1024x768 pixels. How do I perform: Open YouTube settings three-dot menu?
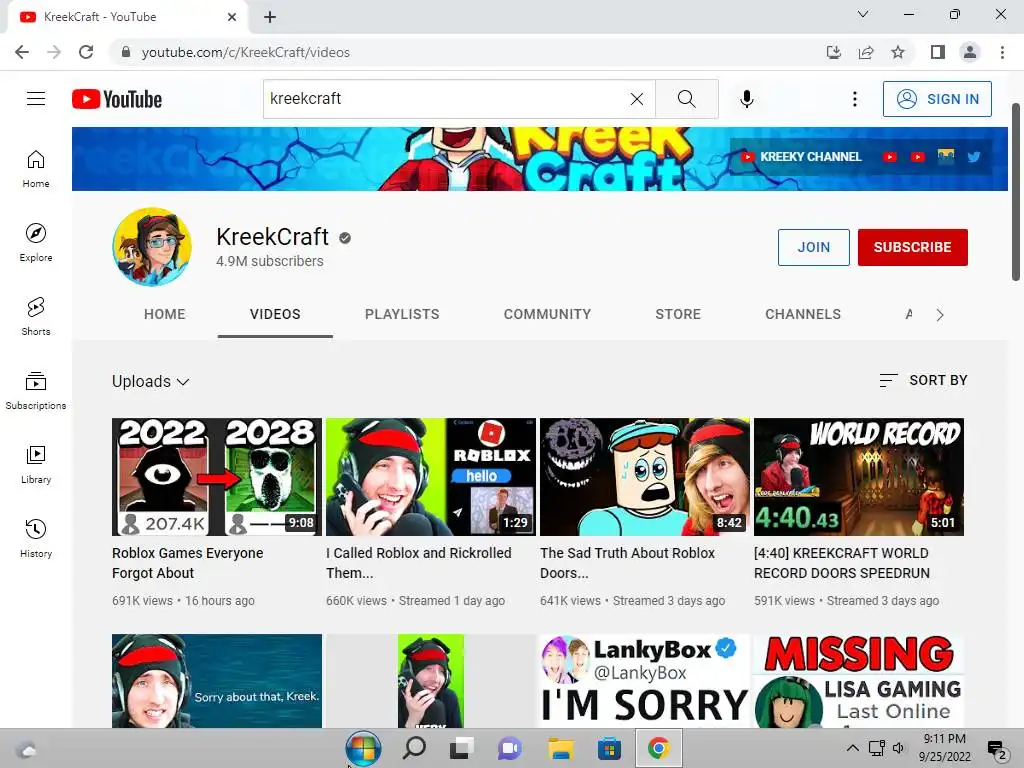click(x=854, y=99)
